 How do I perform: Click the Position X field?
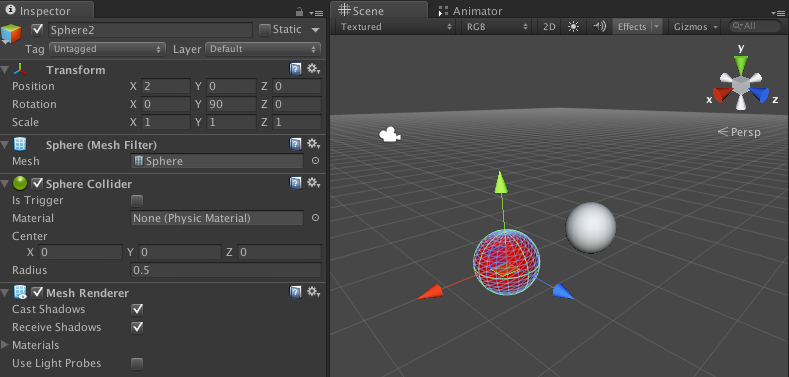point(166,86)
